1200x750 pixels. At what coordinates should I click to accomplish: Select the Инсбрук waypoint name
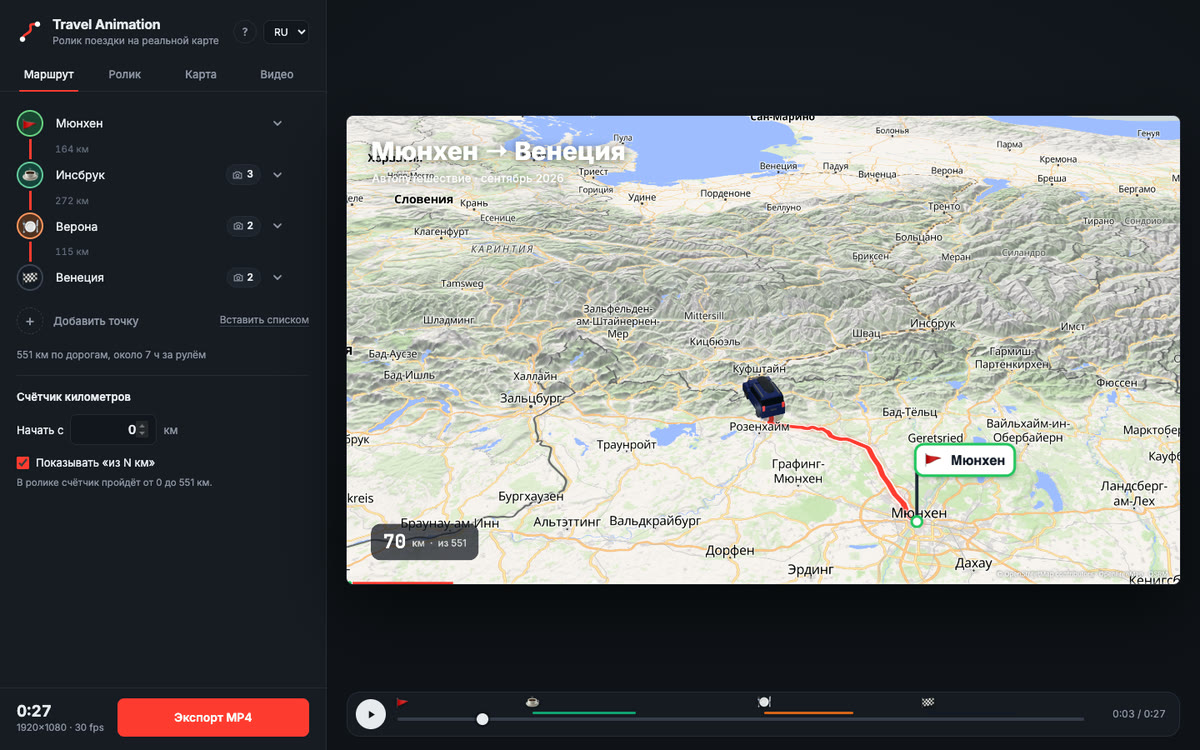tap(80, 175)
